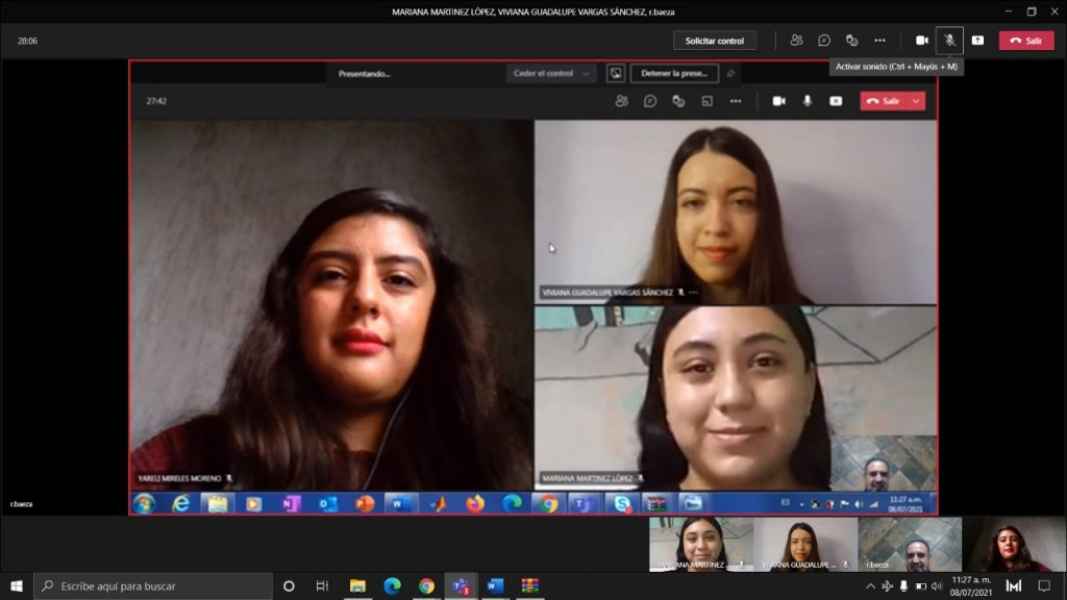Show hidden system tray icons chevron
Screen dimensions: 1067x600
coord(869,586)
